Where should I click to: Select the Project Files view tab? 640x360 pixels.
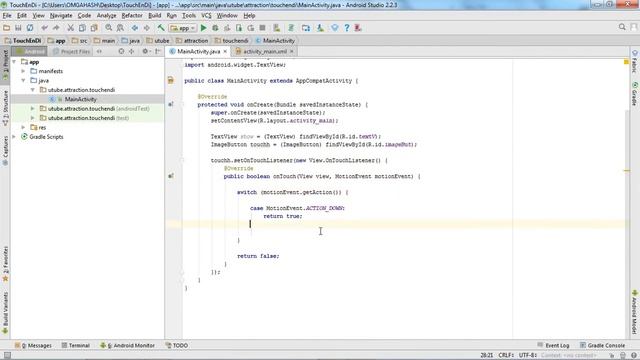(x=71, y=51)
